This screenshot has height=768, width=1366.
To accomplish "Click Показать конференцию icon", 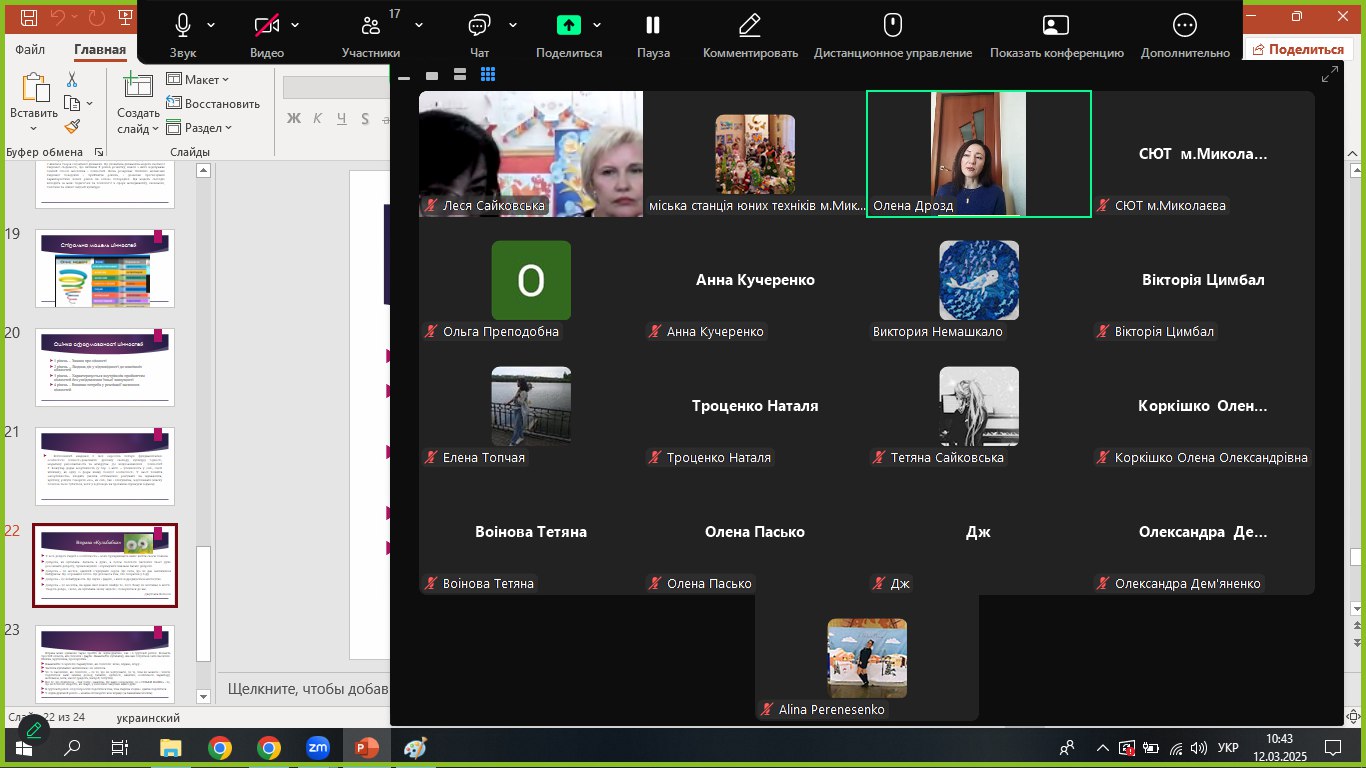I will [x=1056, y=25].
